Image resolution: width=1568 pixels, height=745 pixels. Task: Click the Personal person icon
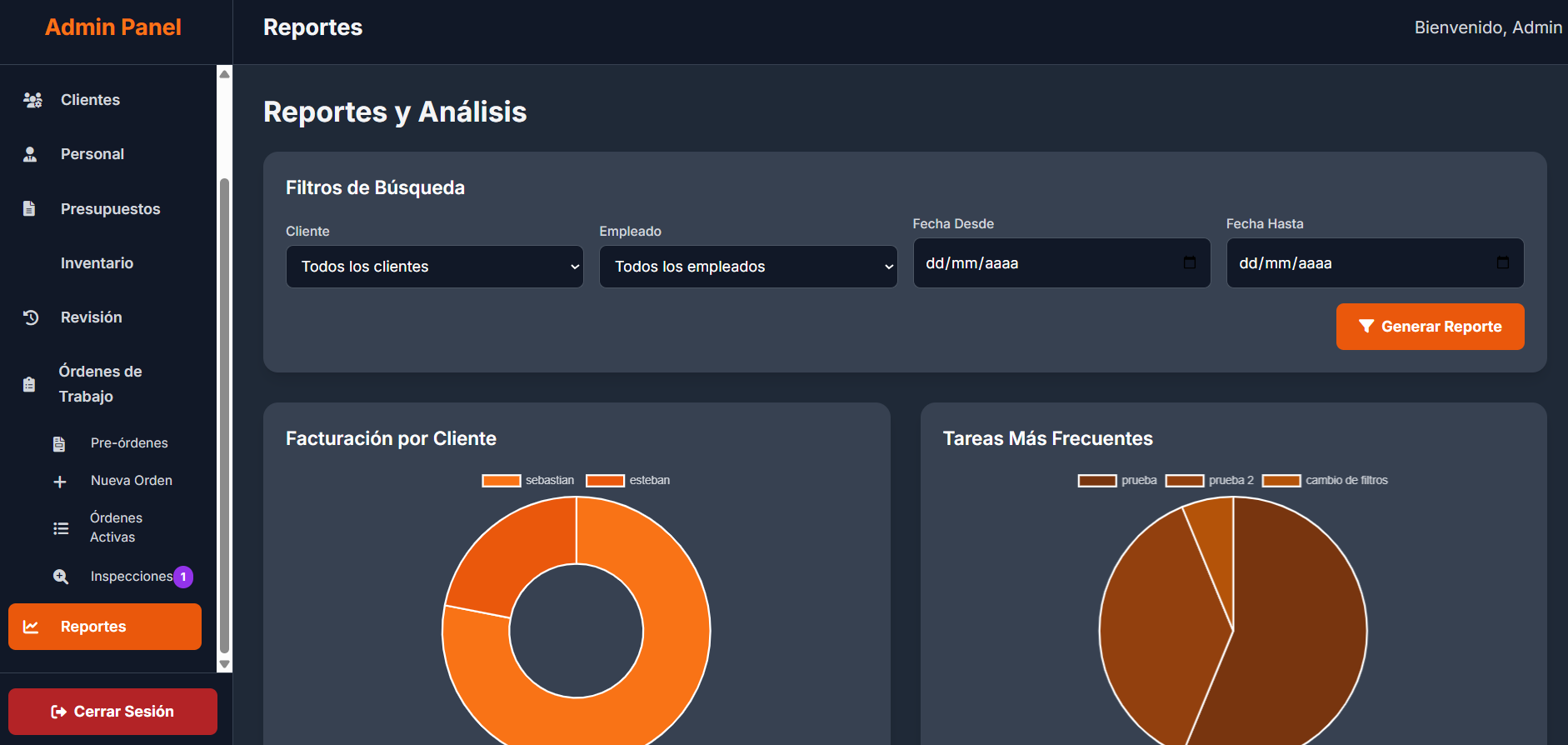(x=30, y=154)
